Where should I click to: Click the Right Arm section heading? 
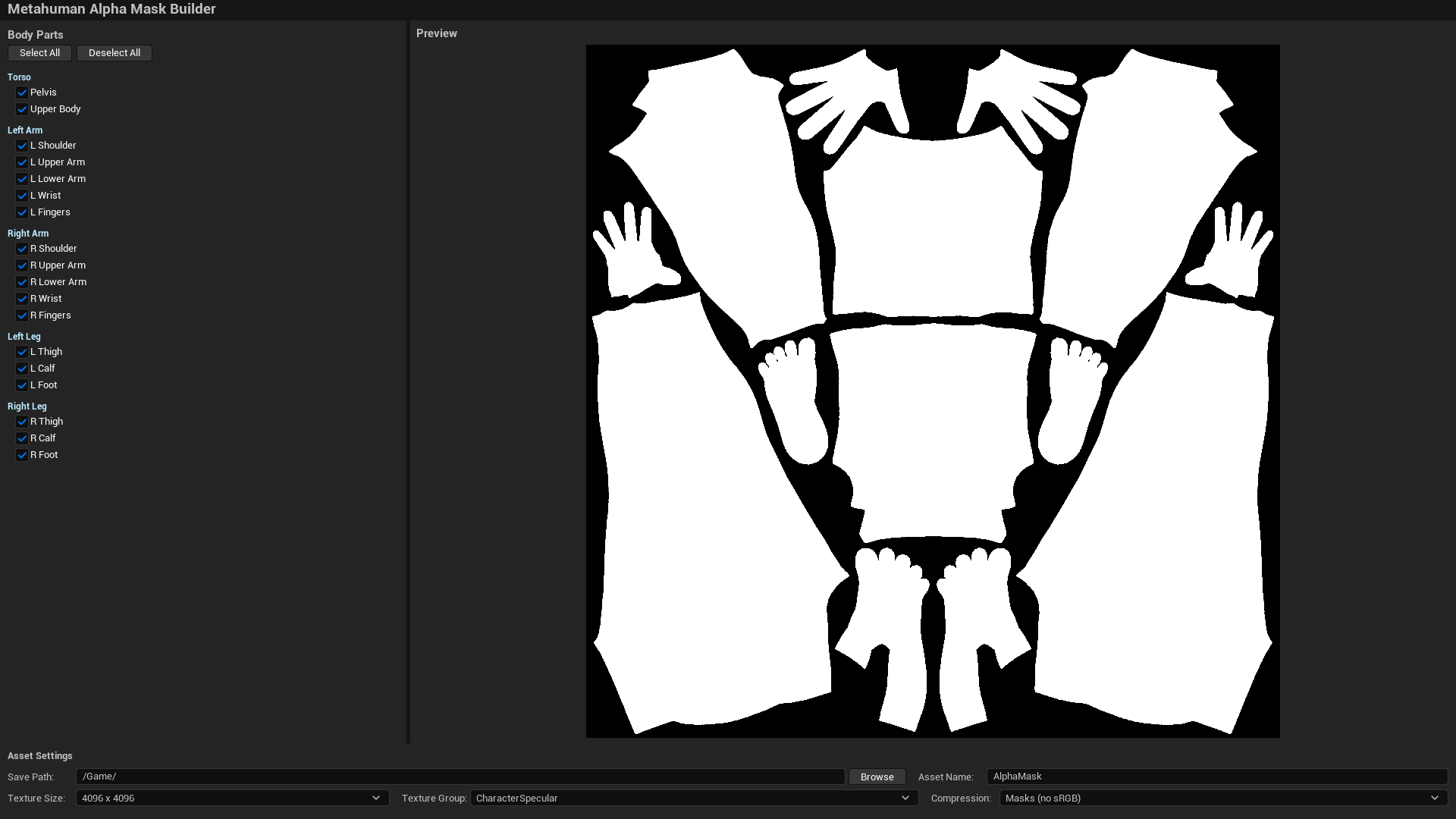28,234
